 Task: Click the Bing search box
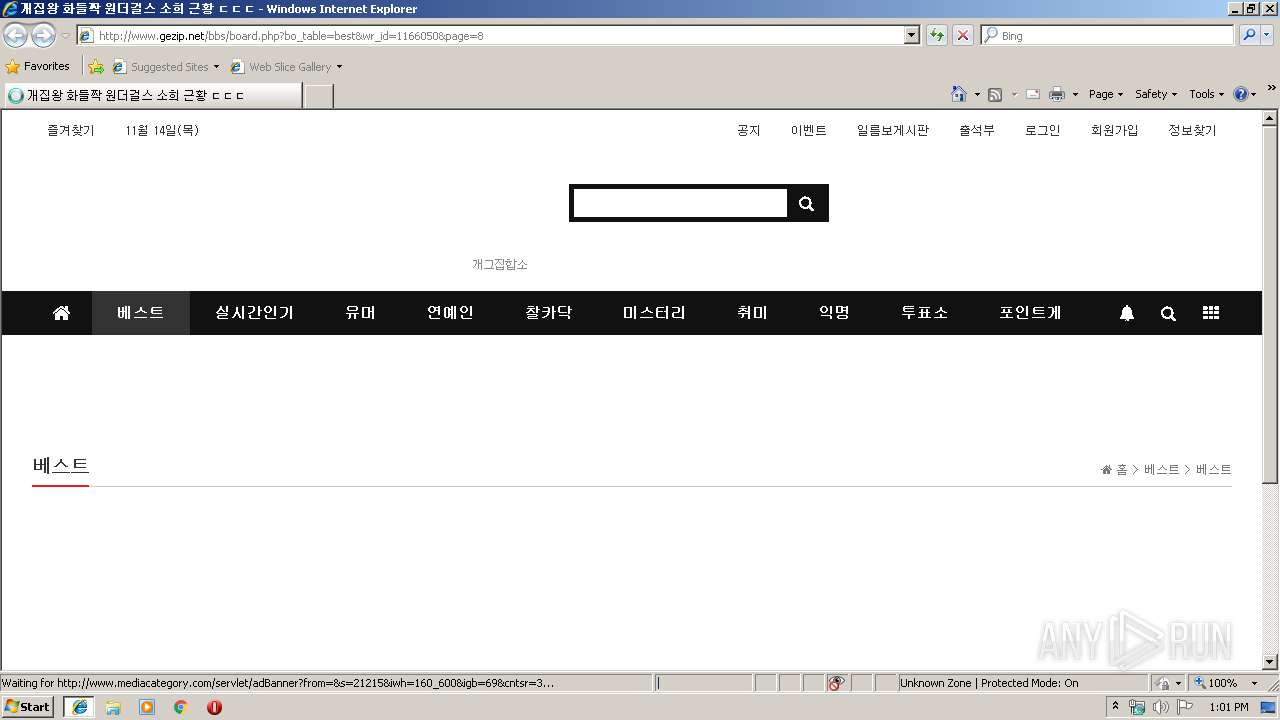click(x=1109, y=35)
